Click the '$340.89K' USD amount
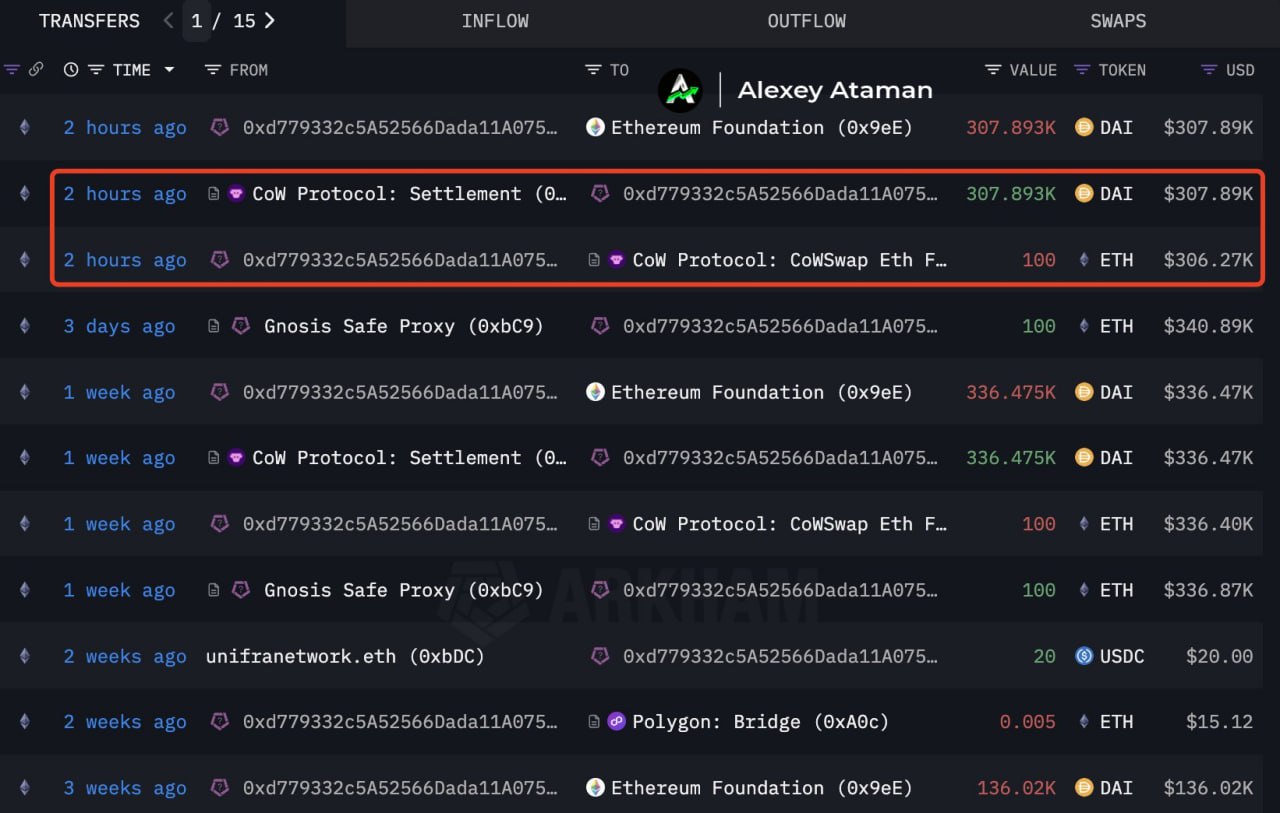The width and height of the screenshot is (1280, 813). 1208,326
